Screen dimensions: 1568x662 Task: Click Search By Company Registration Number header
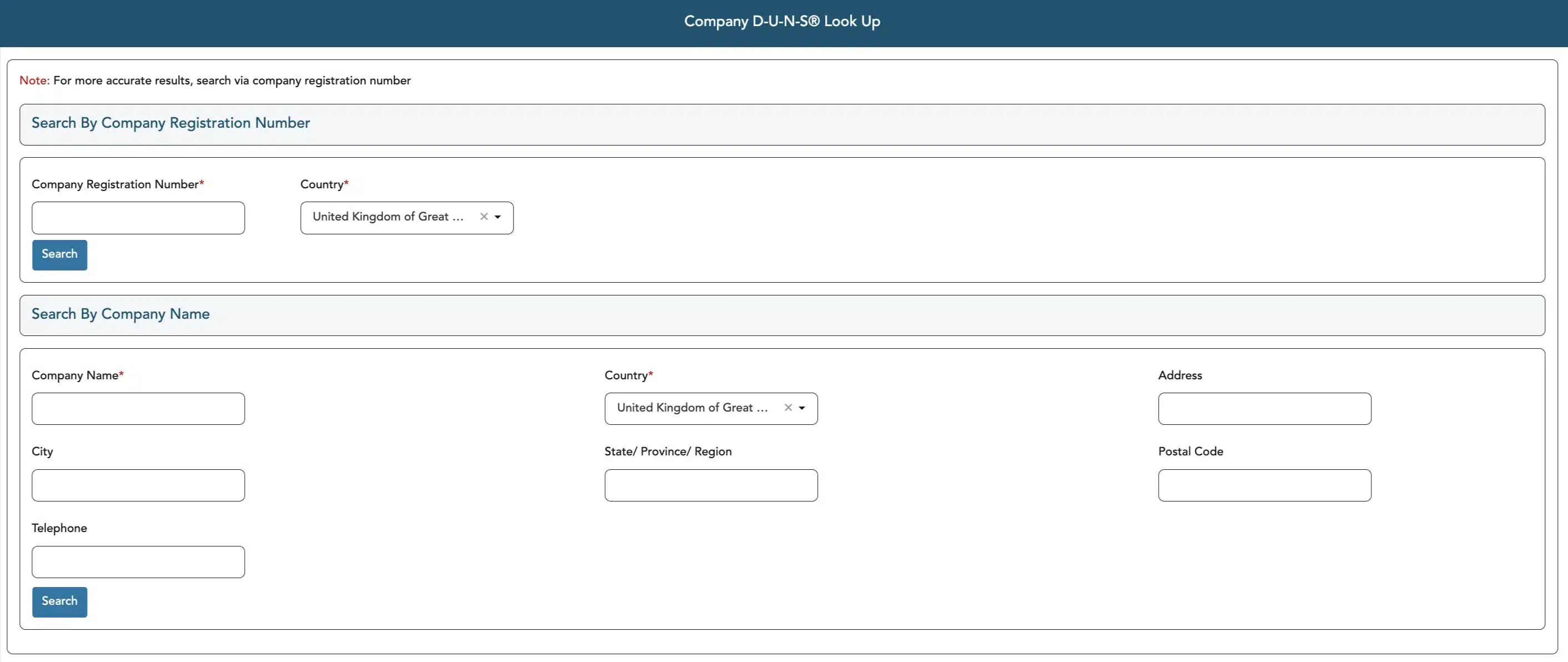pyautogui.click(x=782, y=124)
